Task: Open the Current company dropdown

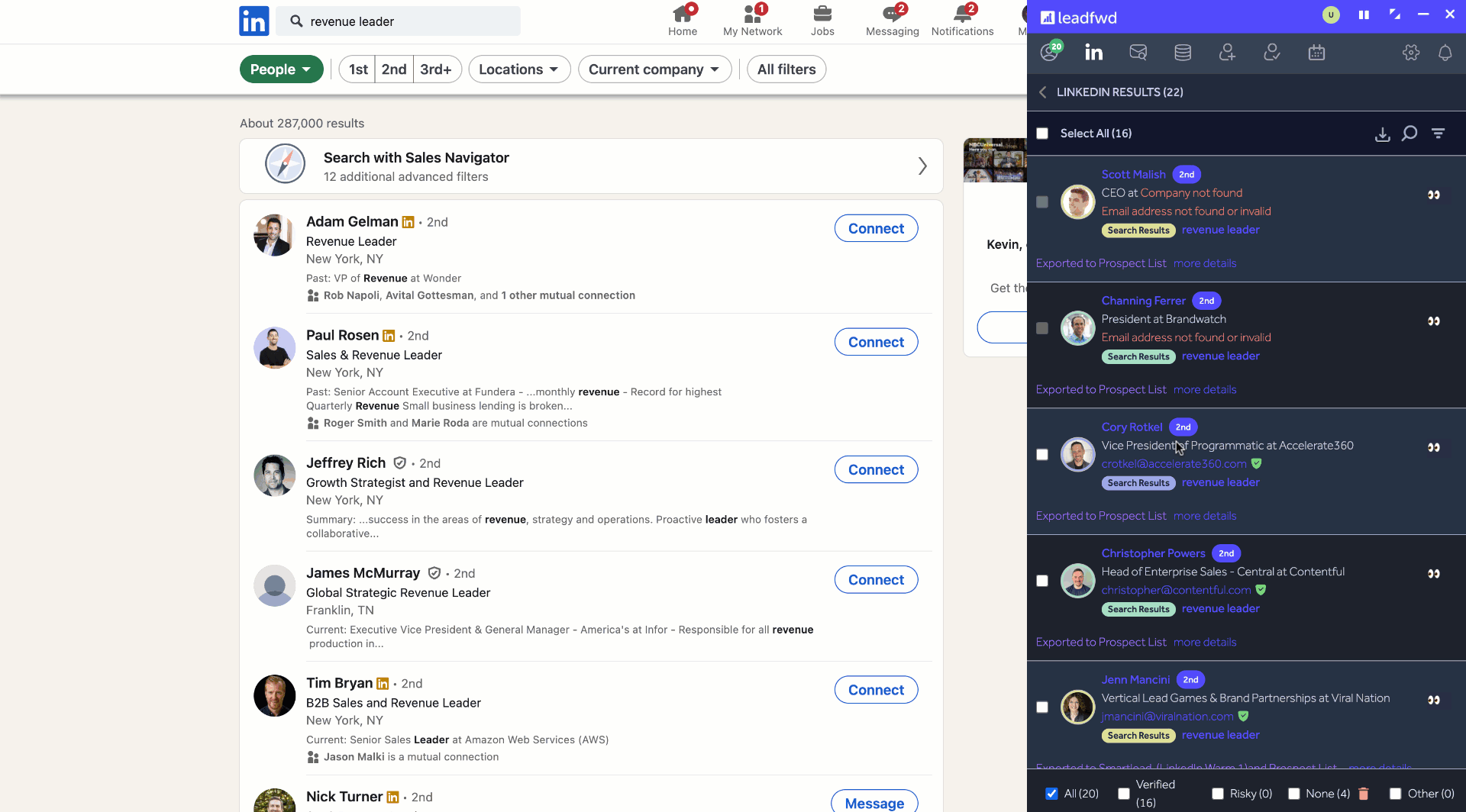Action: coord(654,69)
